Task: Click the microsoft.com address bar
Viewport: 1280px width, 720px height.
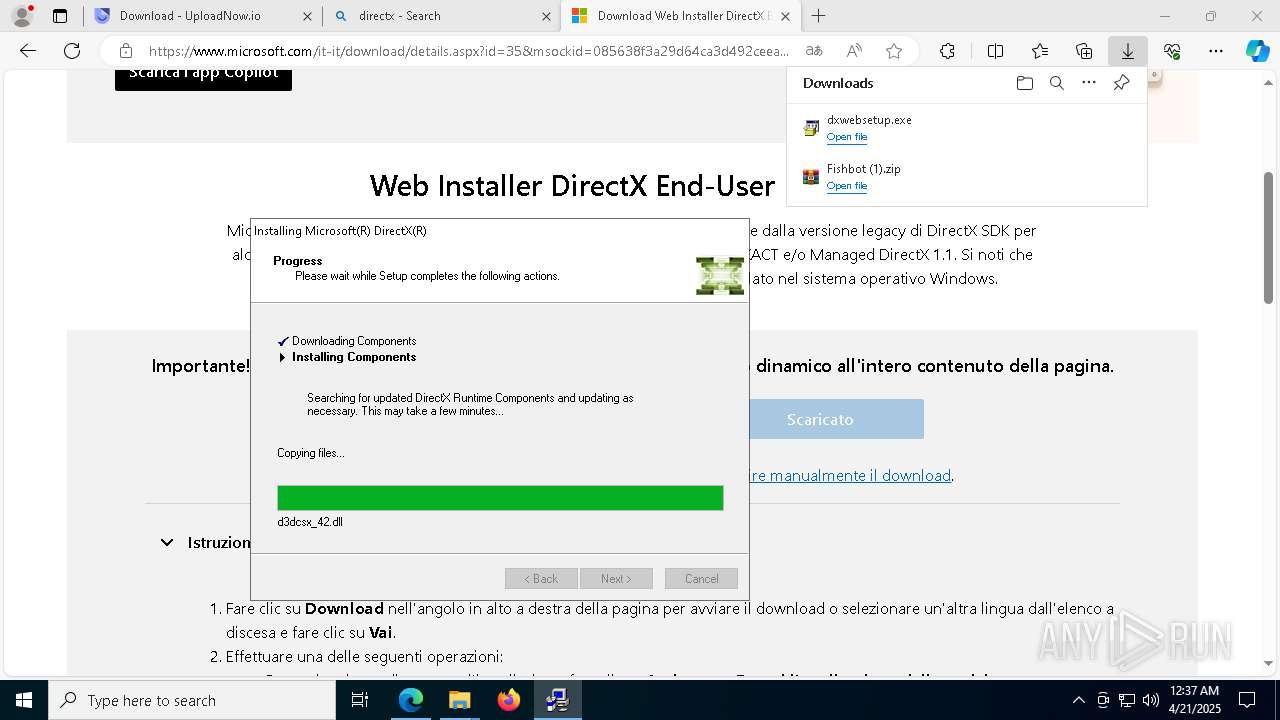Action: (468, 51)
